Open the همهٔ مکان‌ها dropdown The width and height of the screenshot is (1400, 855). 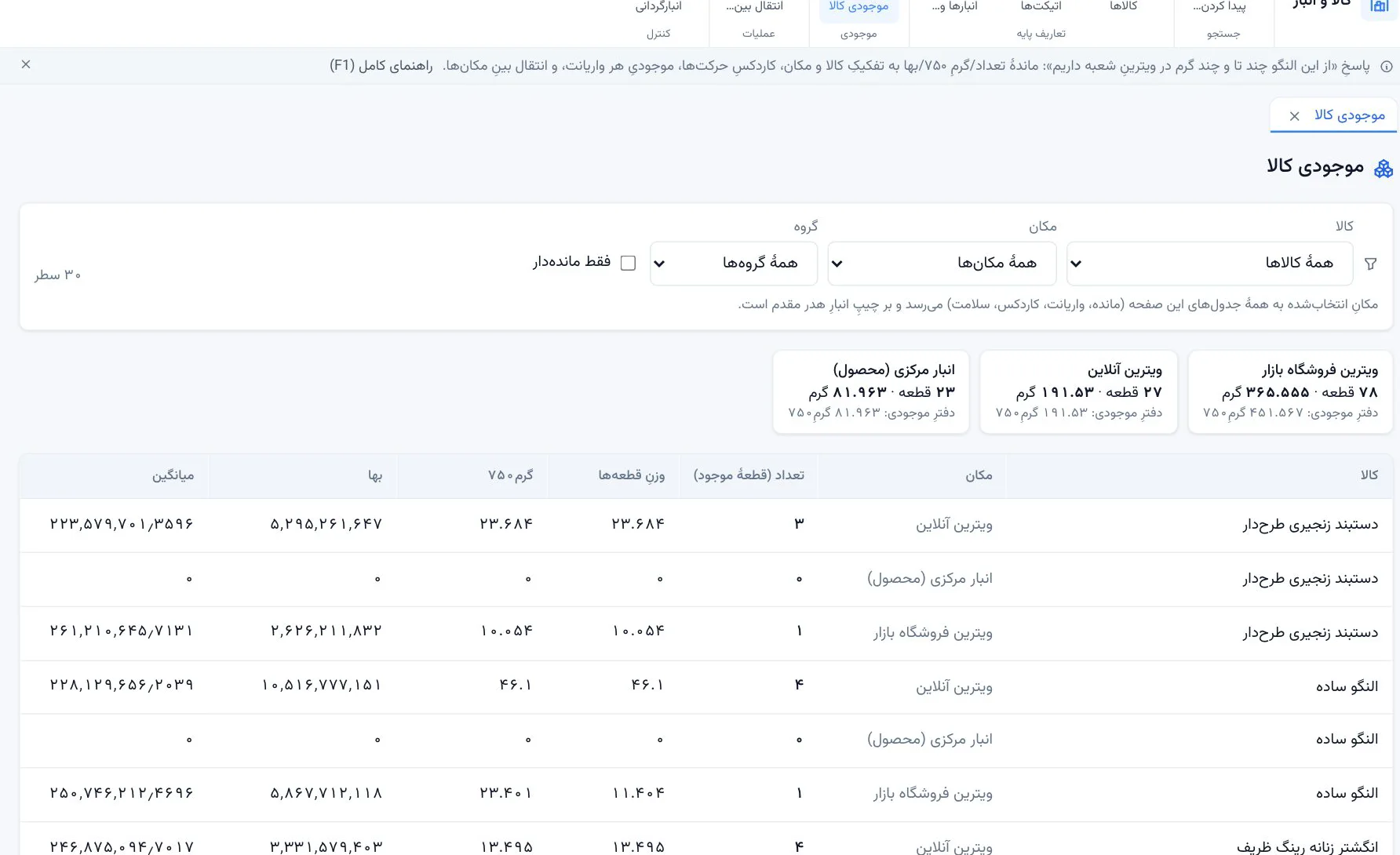[942, 264]
